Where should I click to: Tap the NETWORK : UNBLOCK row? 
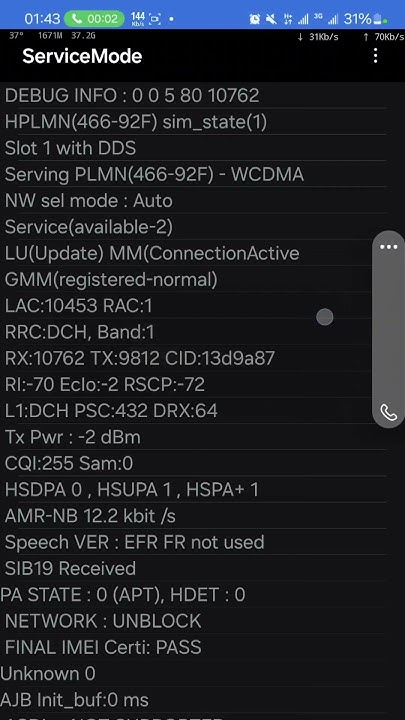(x=193, y=621)
